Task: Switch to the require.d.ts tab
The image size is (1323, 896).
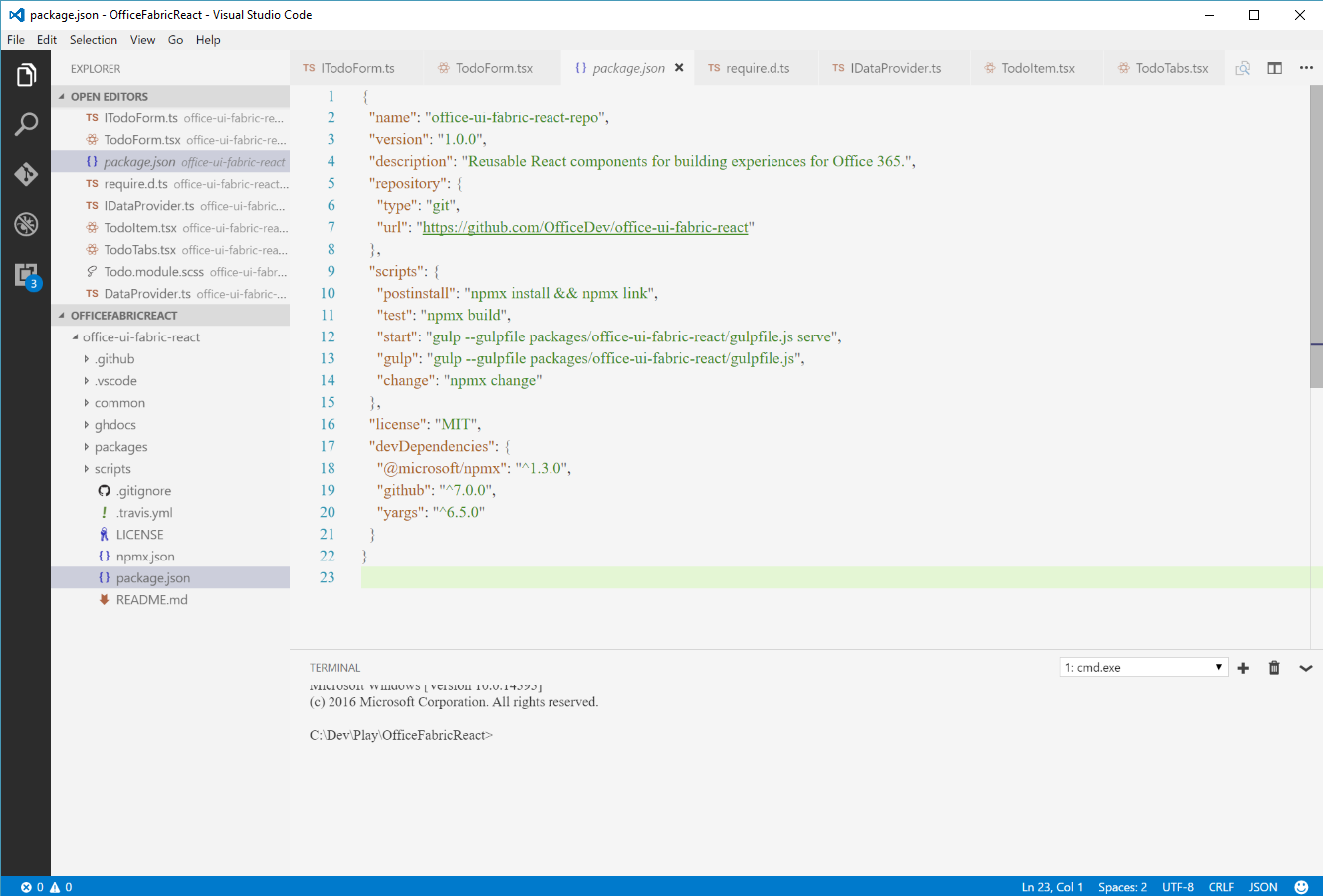Action: coord(758,68)
